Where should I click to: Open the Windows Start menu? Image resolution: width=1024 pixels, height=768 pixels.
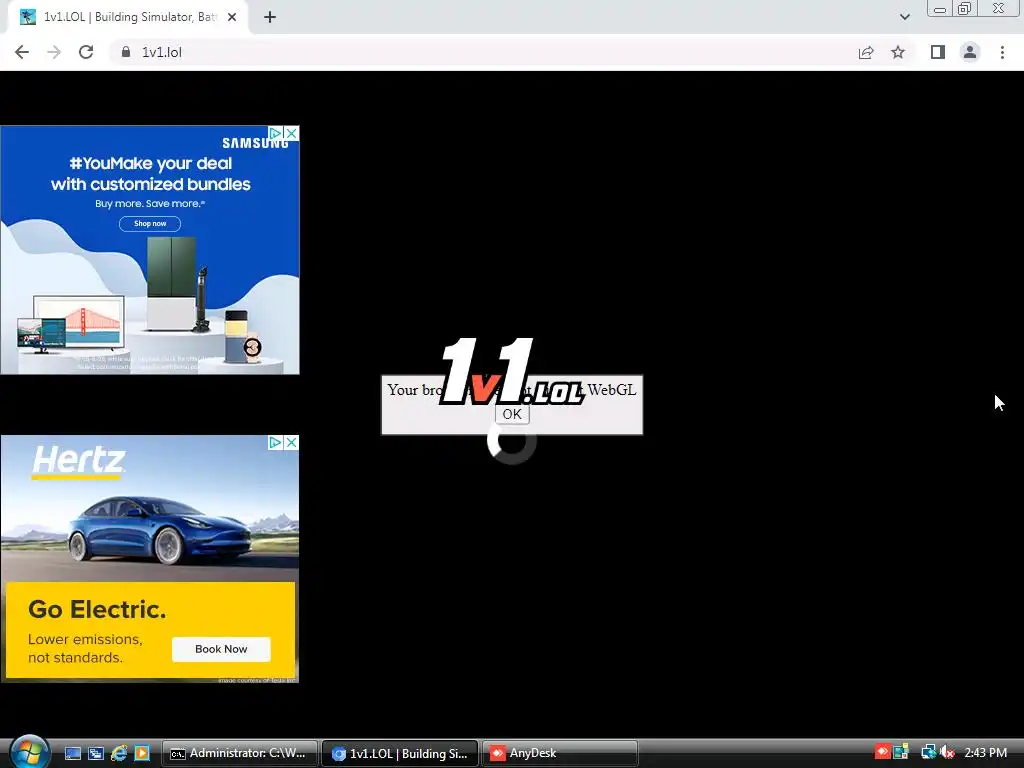pos(30,752)
